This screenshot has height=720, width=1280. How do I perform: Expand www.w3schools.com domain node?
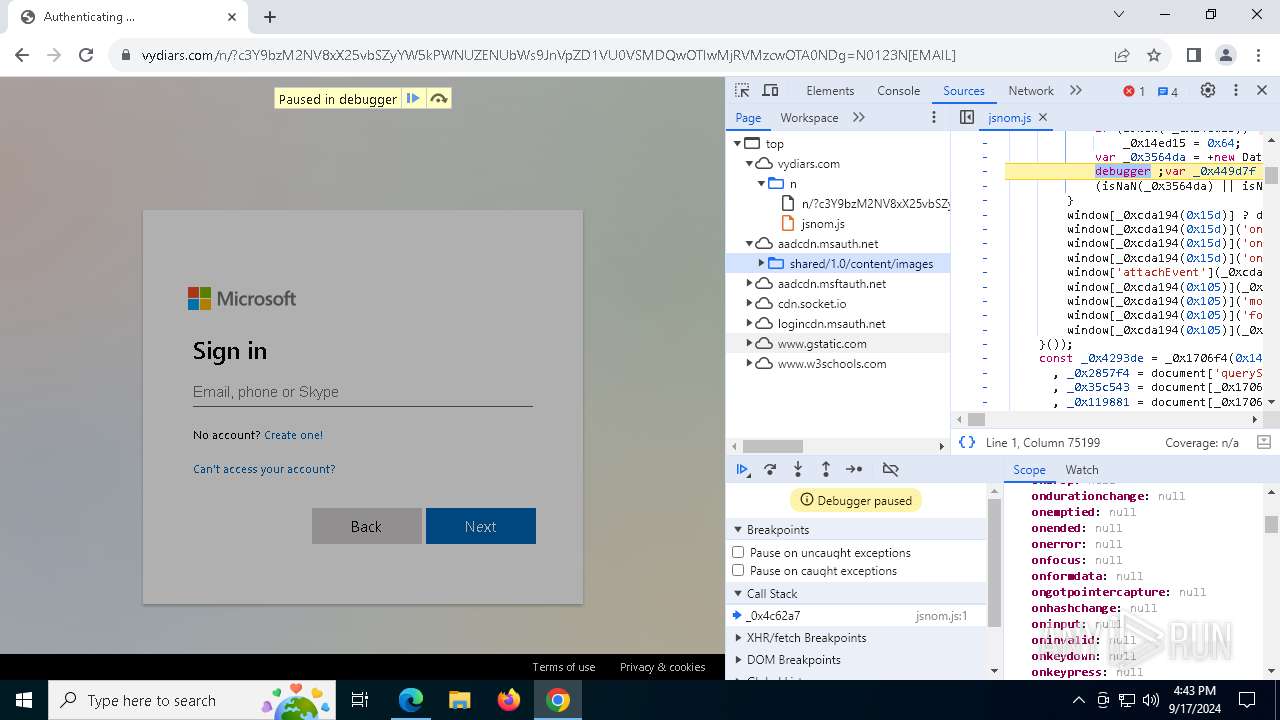750,363
